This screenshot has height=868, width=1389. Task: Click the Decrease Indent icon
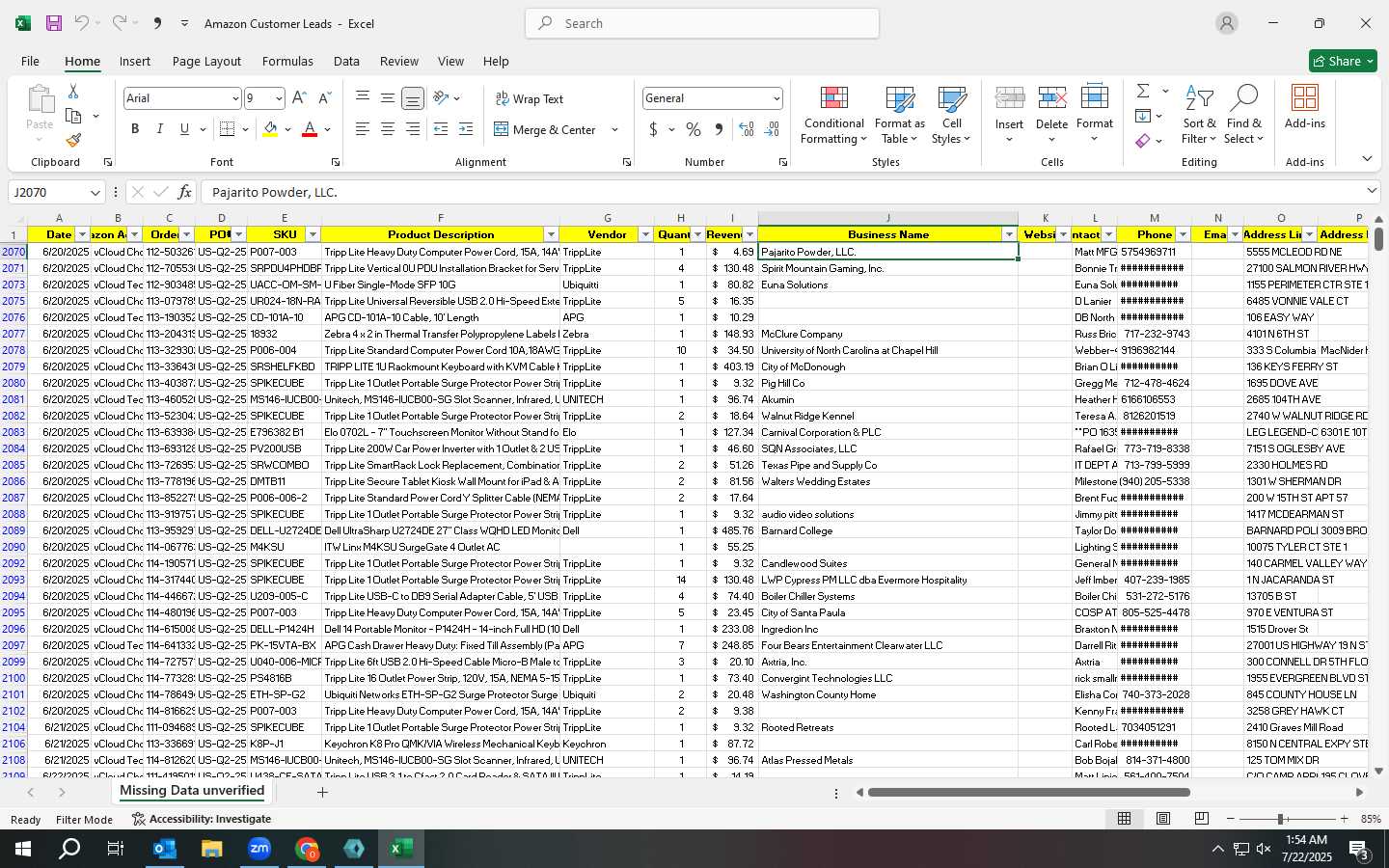pos(441,129)
